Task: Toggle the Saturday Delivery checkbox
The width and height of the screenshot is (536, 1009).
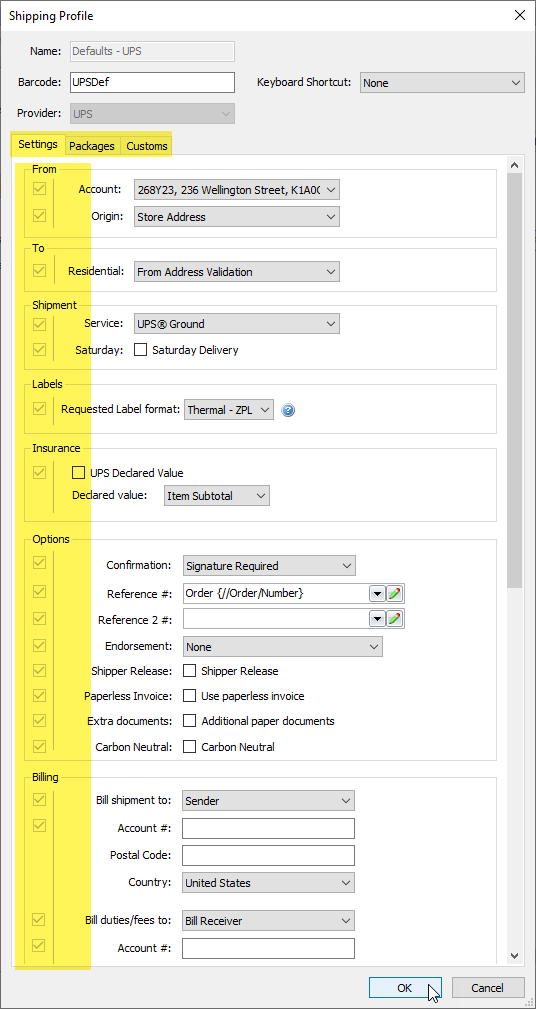Action: (x=140, y=350)
